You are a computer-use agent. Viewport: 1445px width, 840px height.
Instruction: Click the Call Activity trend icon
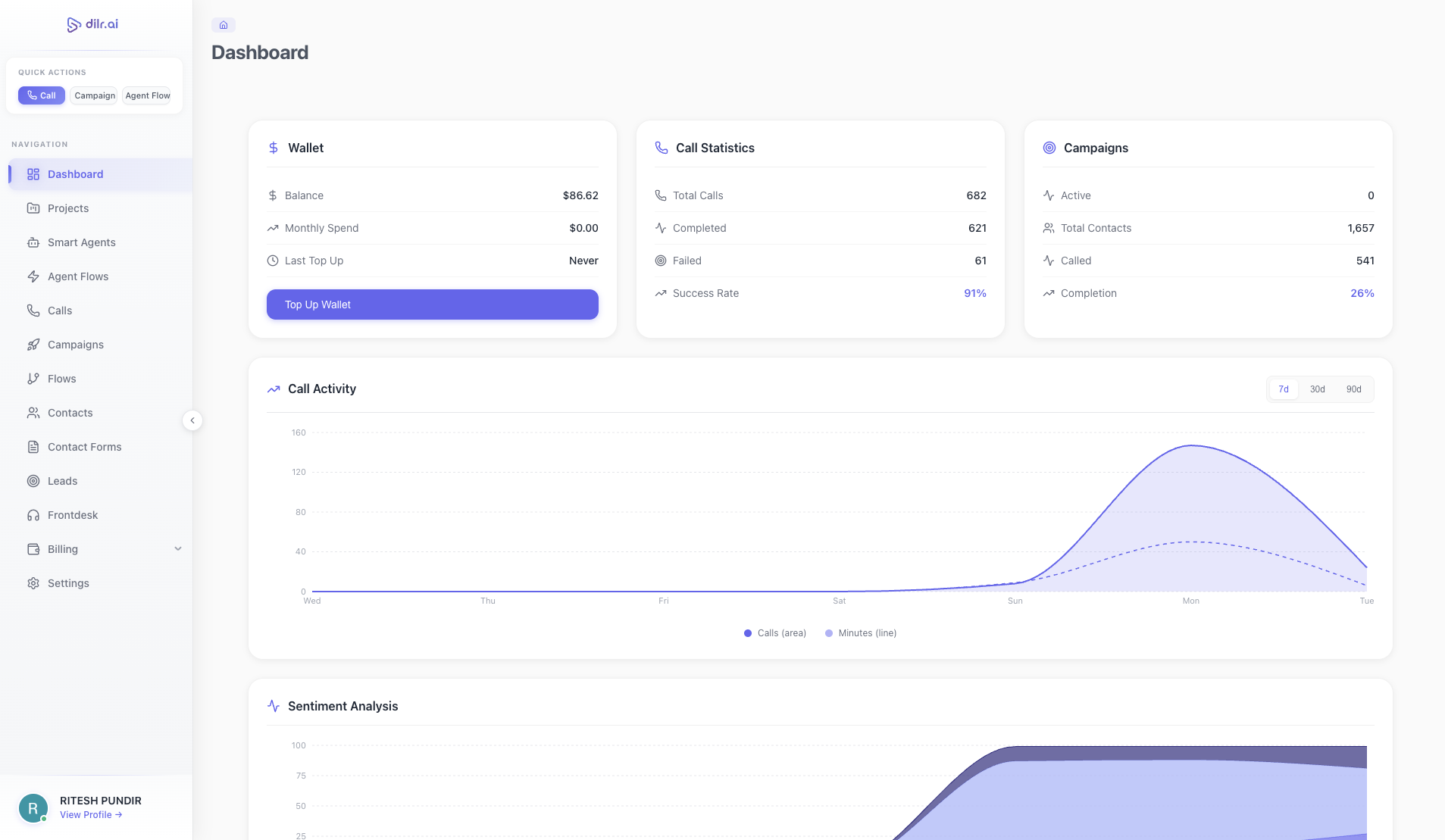pos(274,389)
